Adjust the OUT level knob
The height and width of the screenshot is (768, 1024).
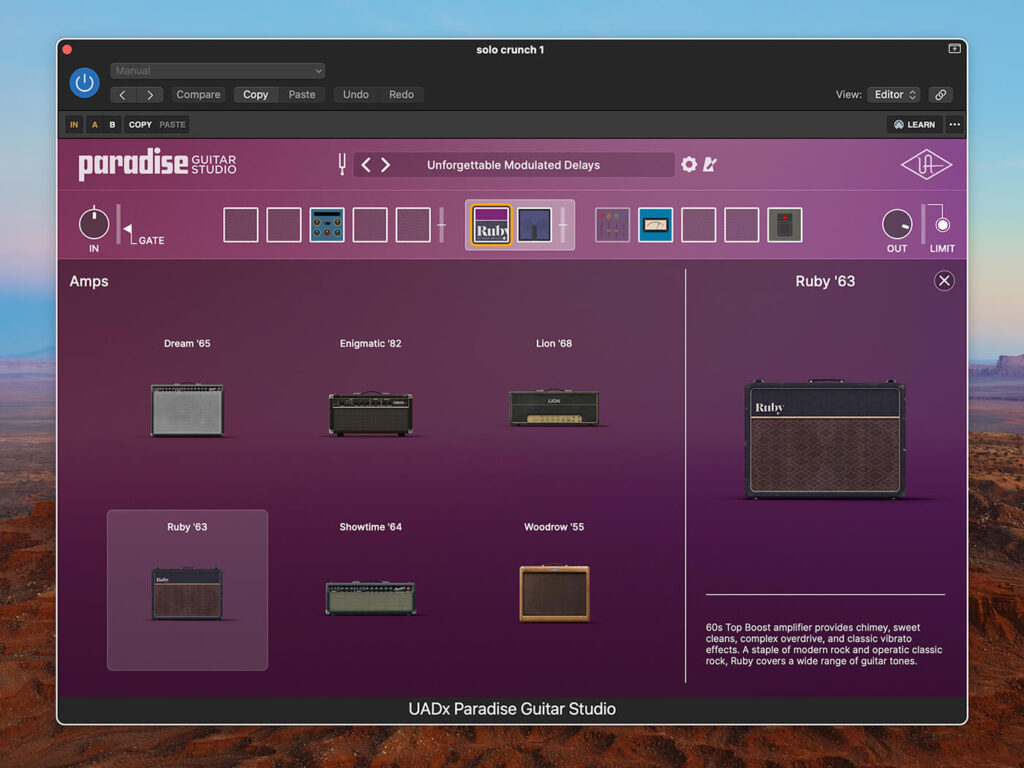pyautogui.click(x=897, y=225)
